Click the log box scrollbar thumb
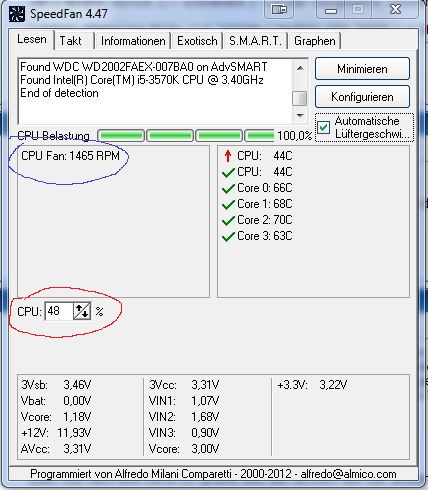Image resolution: width=428 pixels, height=490 pixels. click(x=300, y=98)
